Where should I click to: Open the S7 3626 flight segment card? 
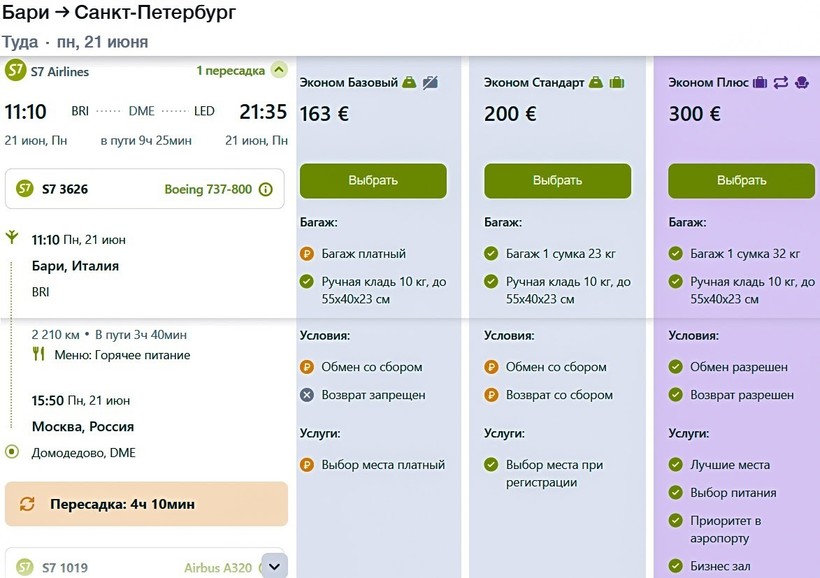(145, 189)
